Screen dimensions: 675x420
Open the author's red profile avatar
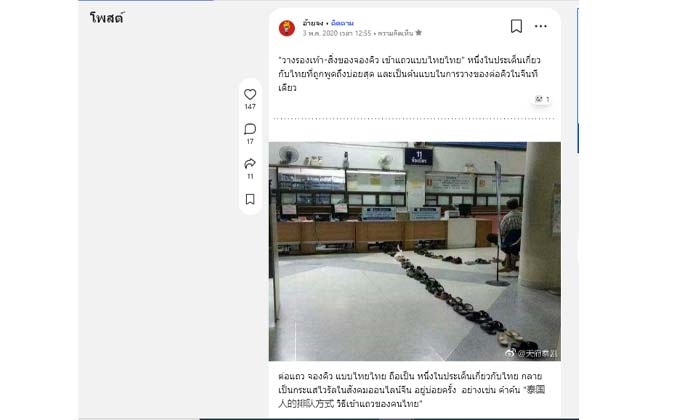[287, 28]
